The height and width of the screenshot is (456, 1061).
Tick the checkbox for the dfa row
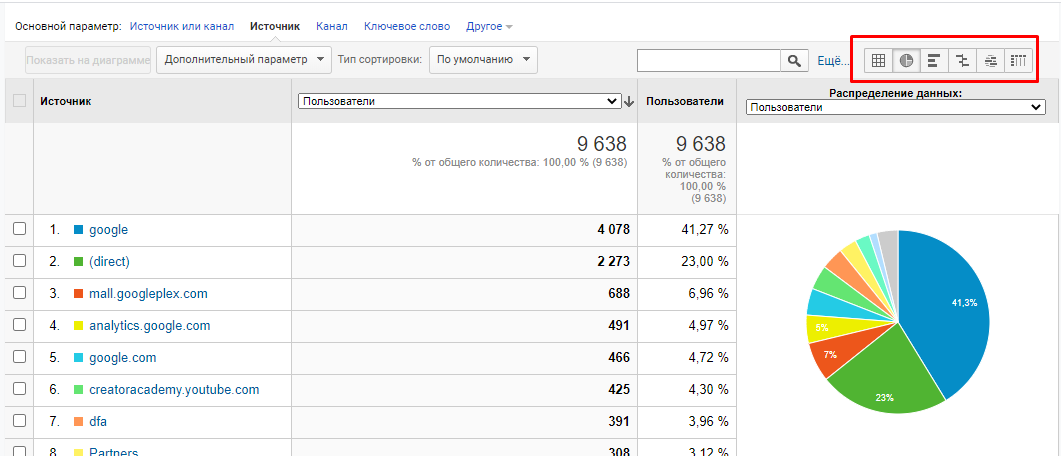(x=20, y=421)
